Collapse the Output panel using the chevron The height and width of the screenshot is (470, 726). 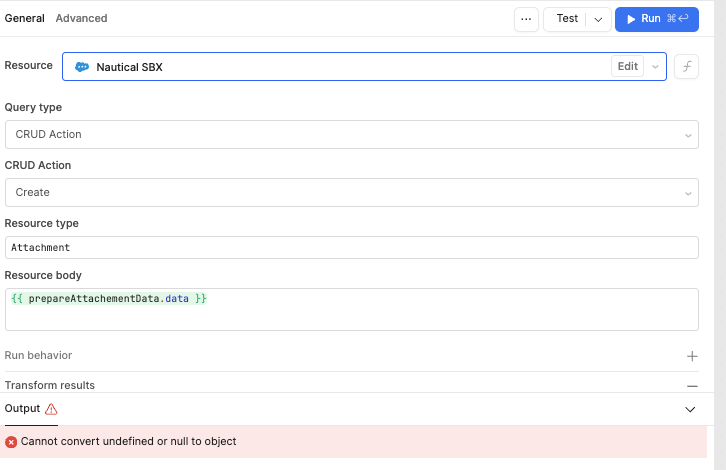pos(689,409)
